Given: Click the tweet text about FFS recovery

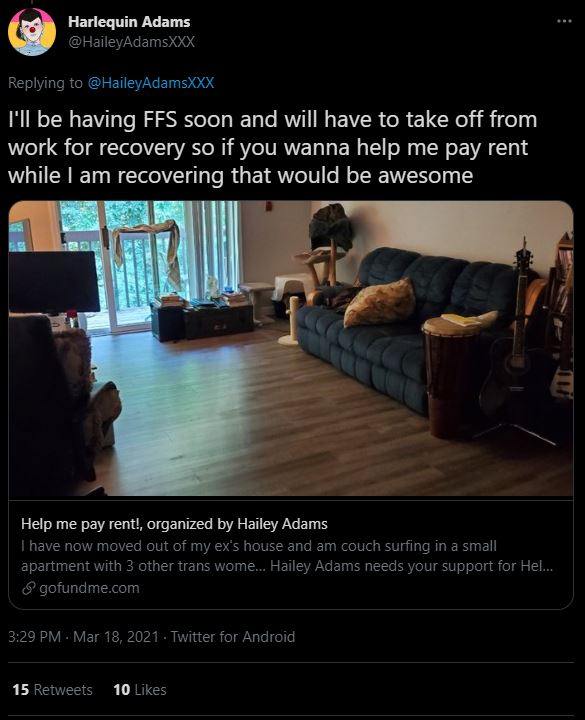Looking at the screenshot, I should coord(273,147).
